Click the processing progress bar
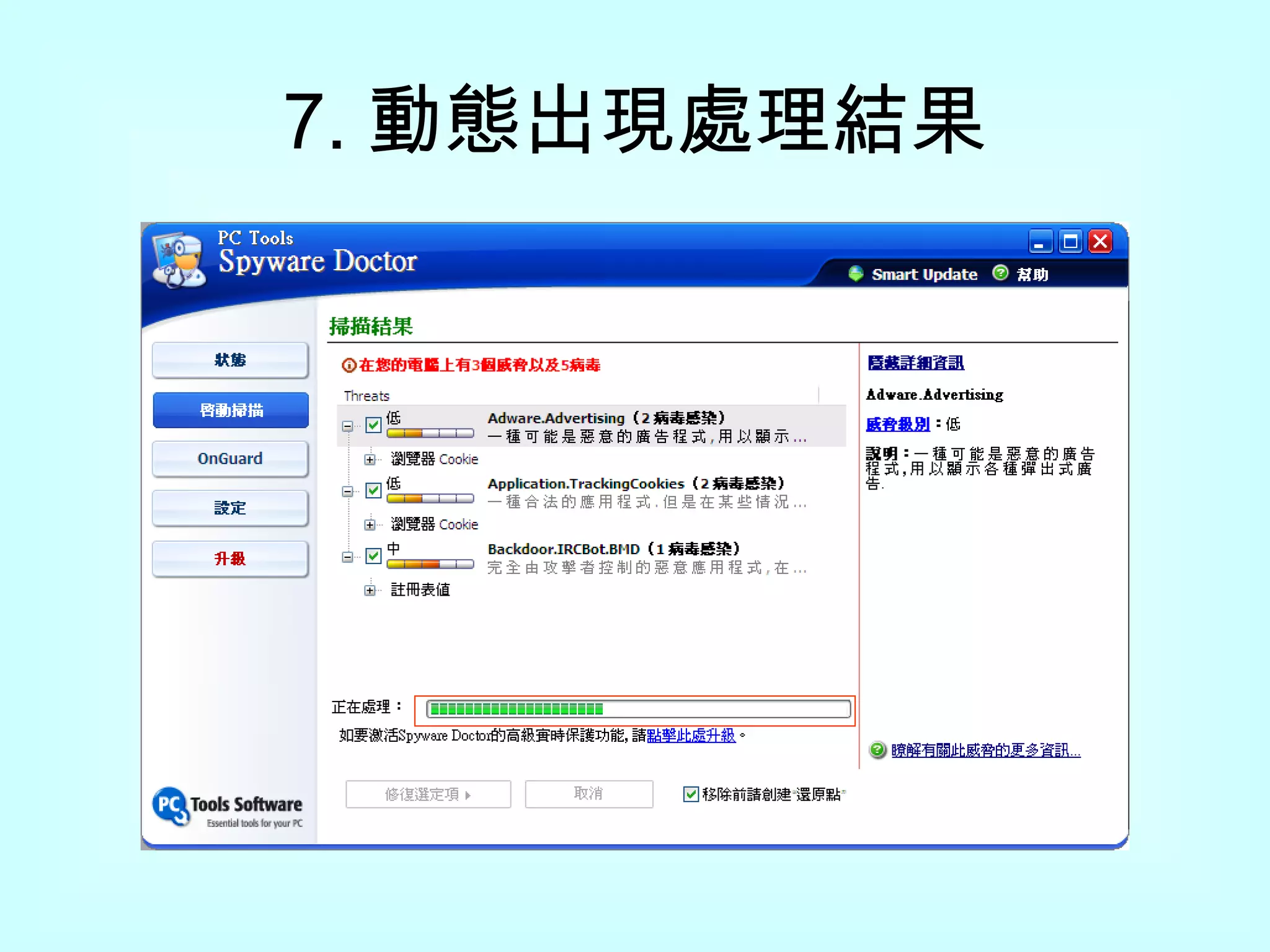This screenshot has height=952, width=1270. click(x=638, y=709)
